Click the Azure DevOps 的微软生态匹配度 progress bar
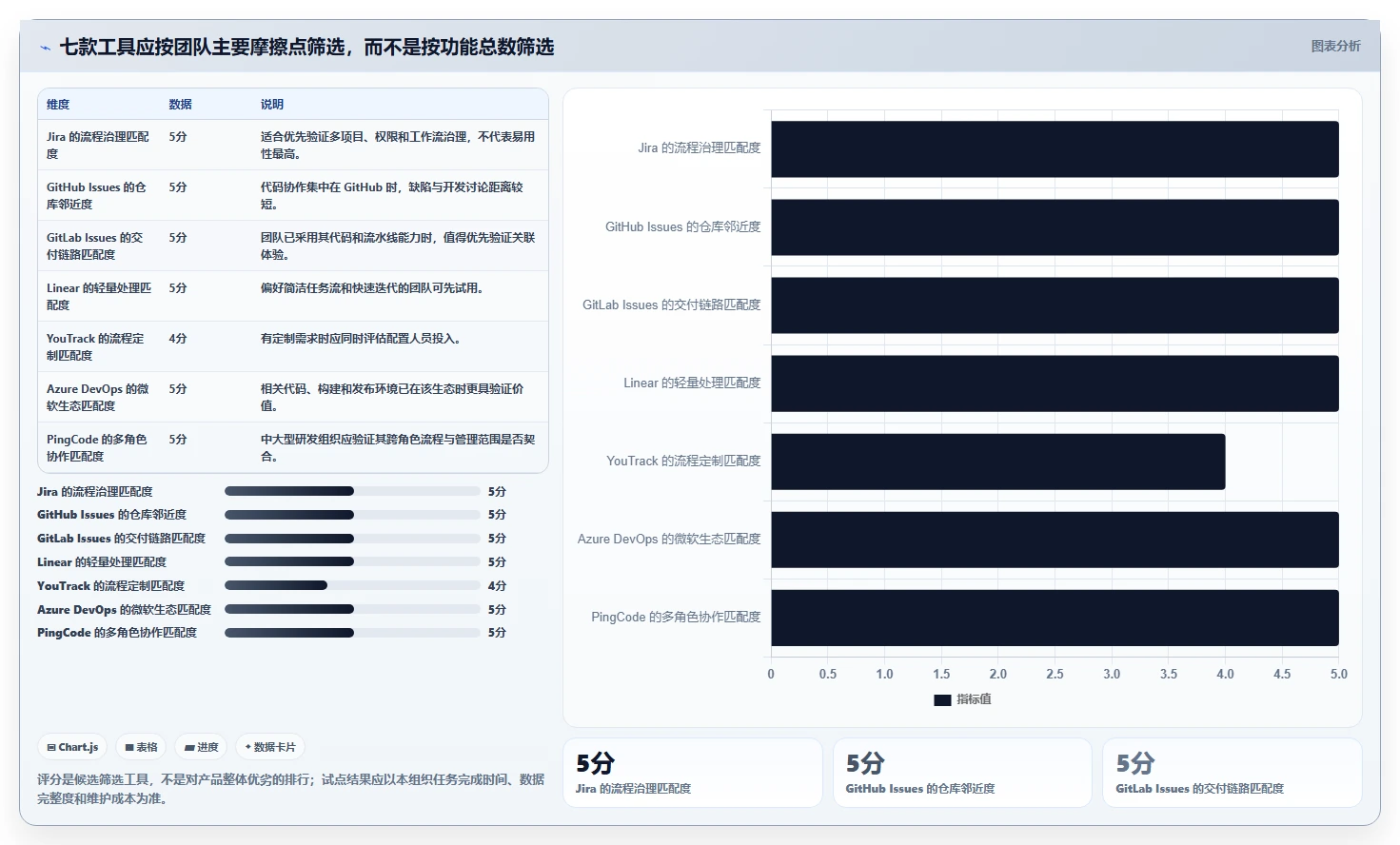This screenshot has width=1400, height=845. pyautogui.click(x=352, y=609)
